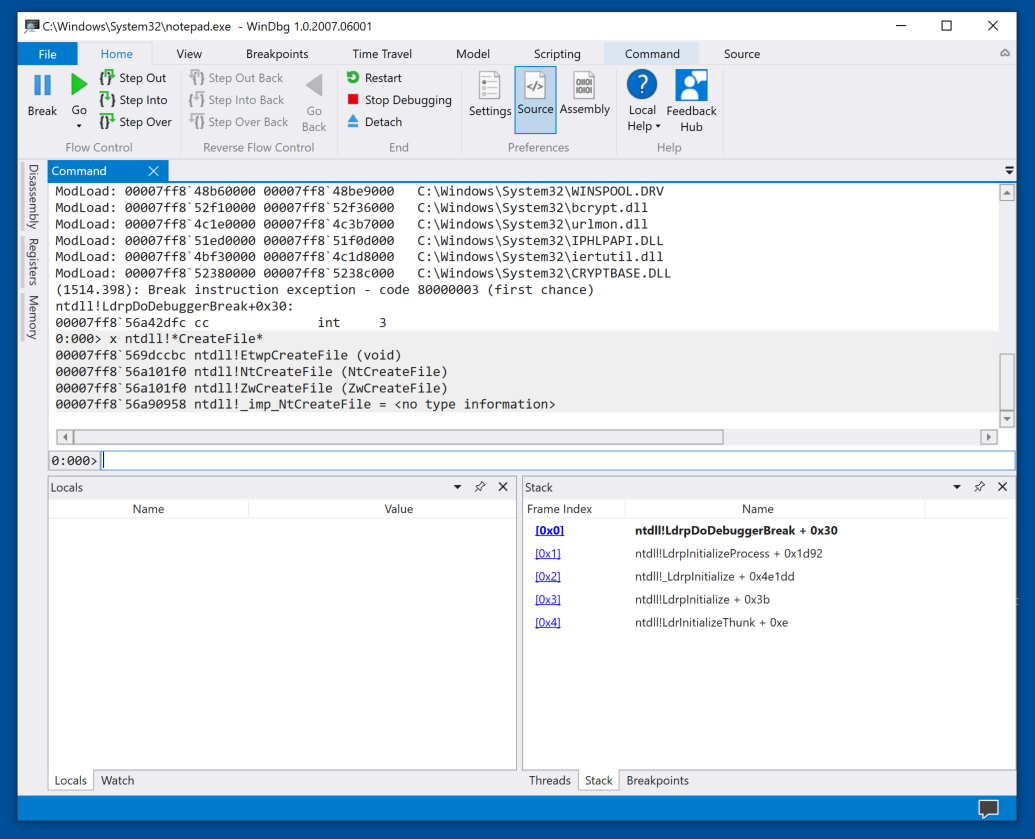Open Feedback Hub from the ribbon

(x=691, y=100)
